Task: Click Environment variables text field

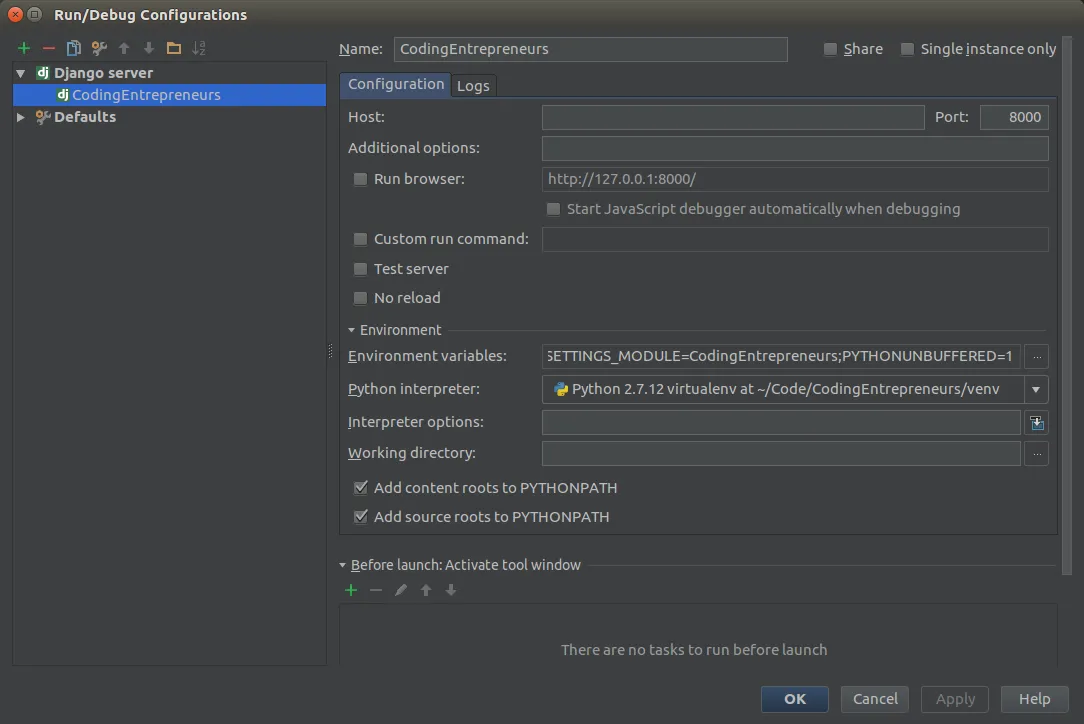Action: pos(781,356)
